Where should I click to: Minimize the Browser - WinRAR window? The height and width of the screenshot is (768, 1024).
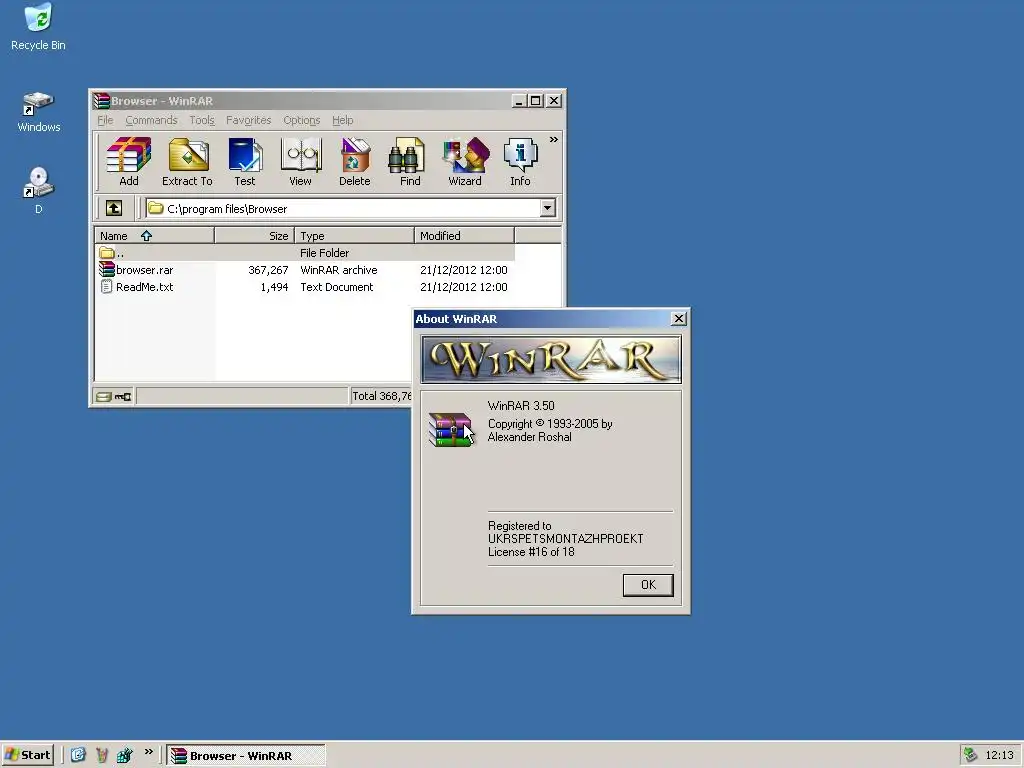[519, 101]
